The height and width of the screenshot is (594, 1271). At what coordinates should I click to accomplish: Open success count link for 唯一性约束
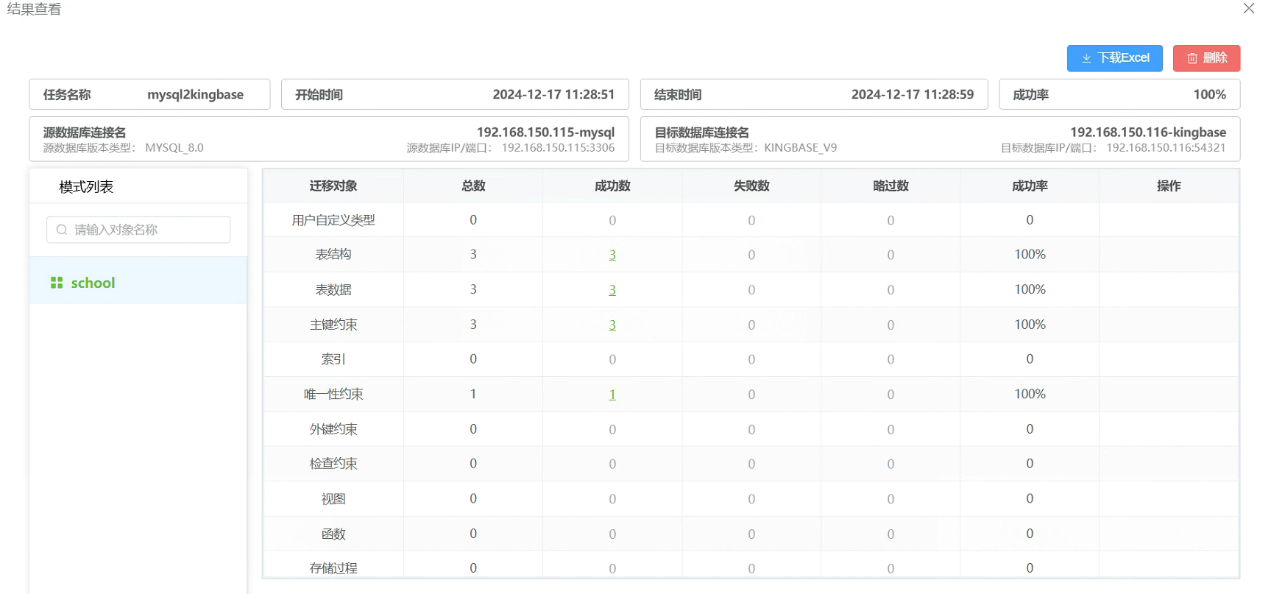612,395
